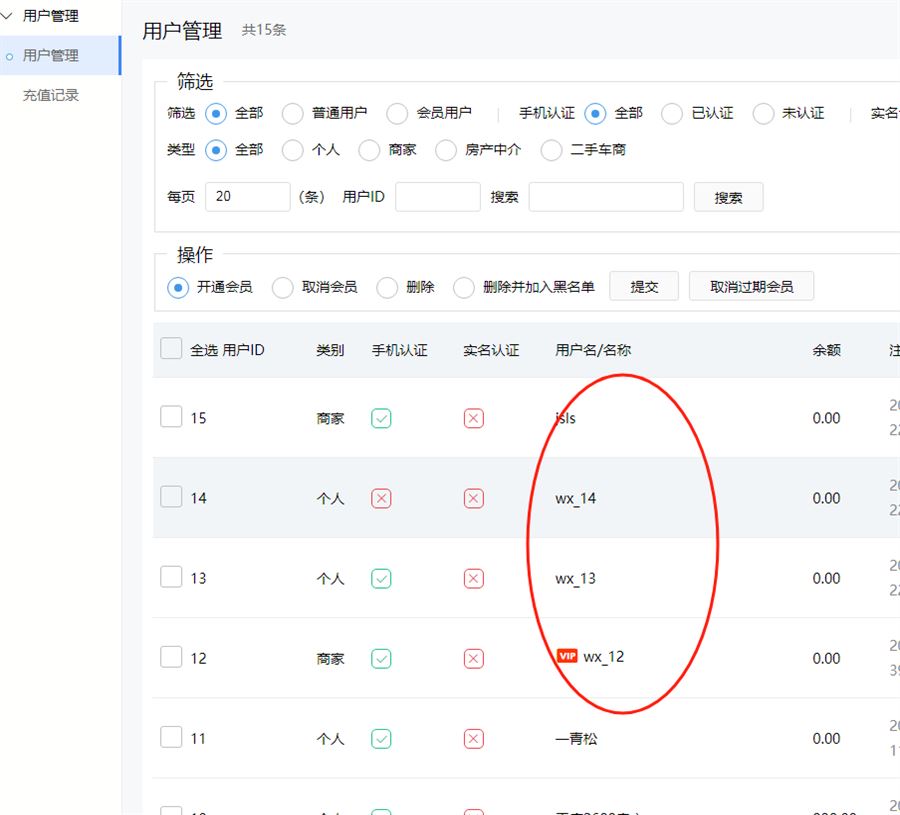
Task: Click phone verified checkmark icon for user 13
Action: [x=381, y=578]
